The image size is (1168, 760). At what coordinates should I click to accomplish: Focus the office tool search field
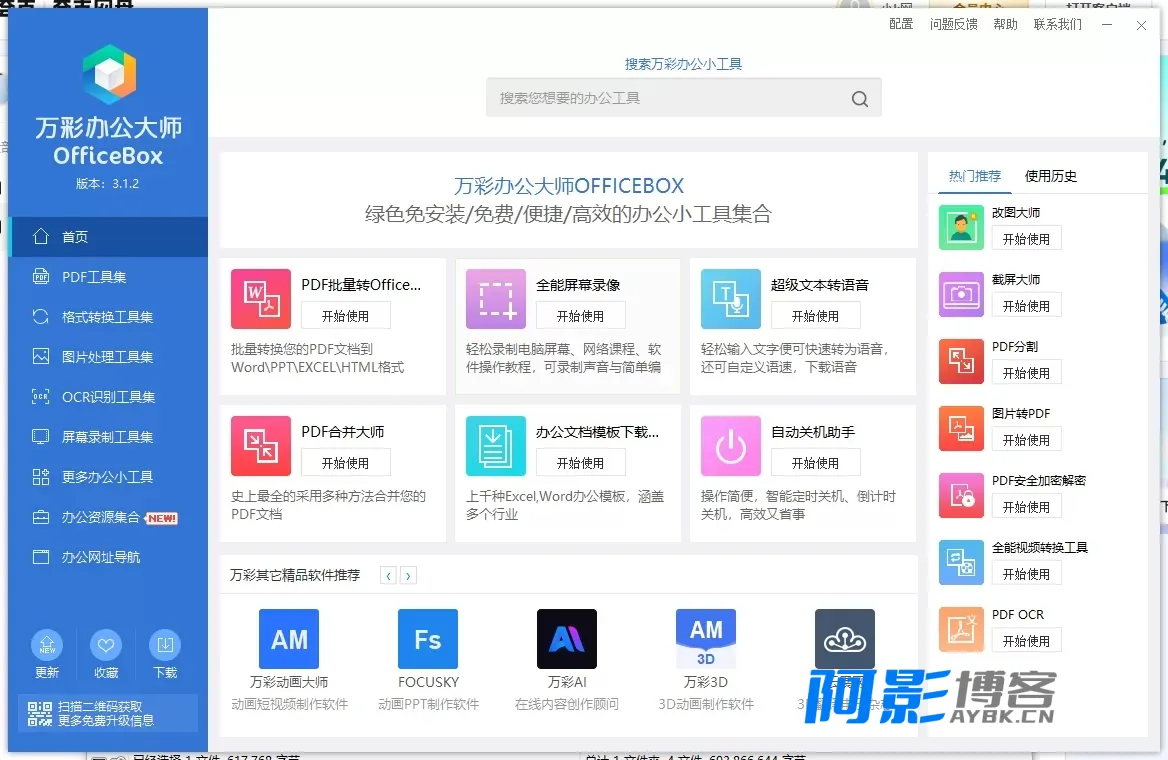click(683, 98)
